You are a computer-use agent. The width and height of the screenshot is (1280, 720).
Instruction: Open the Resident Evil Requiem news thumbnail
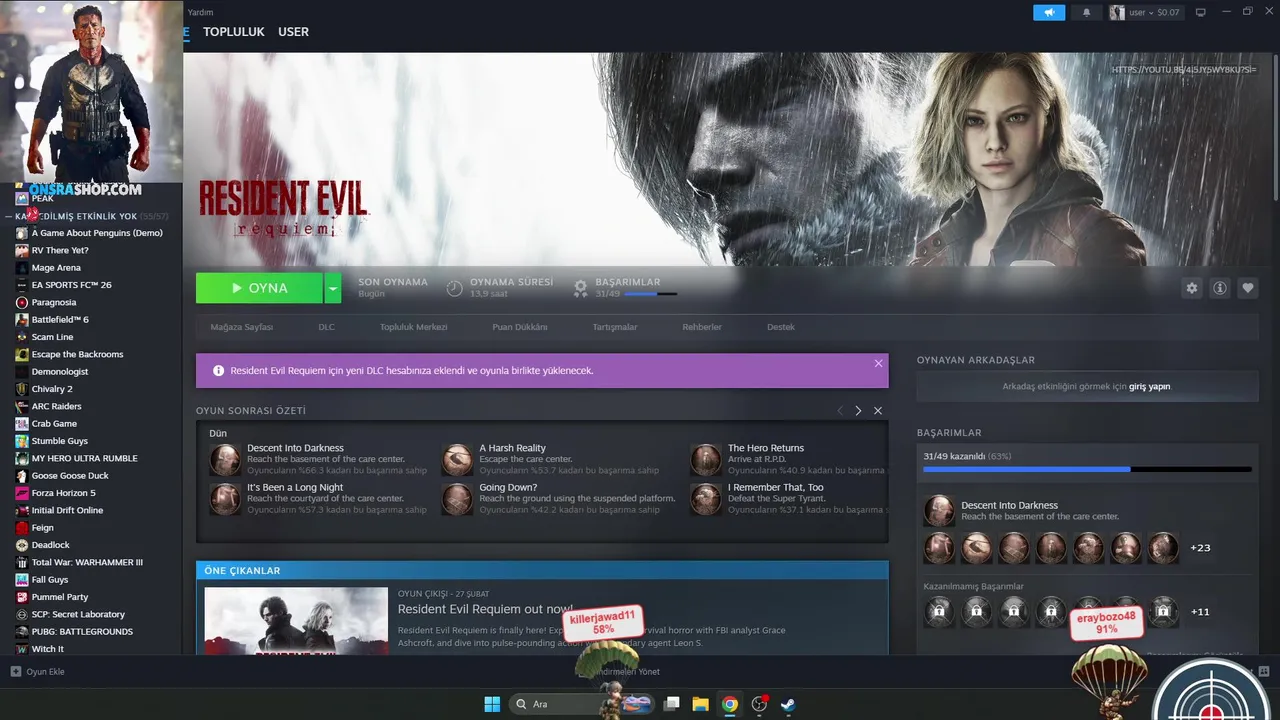296,621
